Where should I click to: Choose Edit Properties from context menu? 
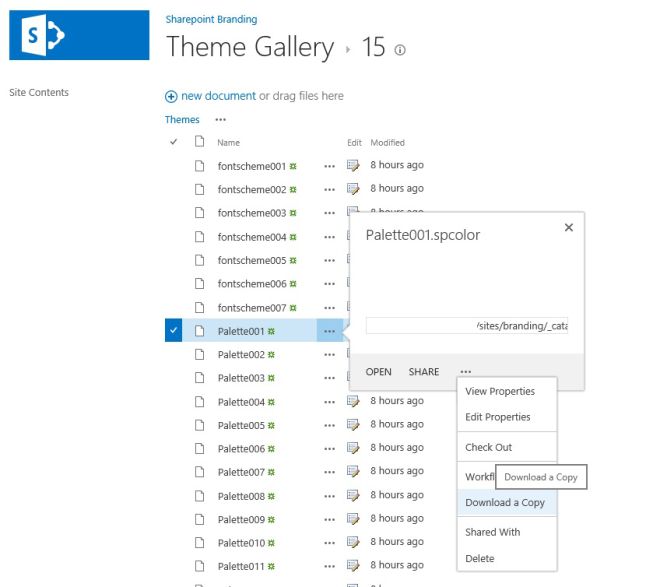pyautogui.click(x=498, y=417)
